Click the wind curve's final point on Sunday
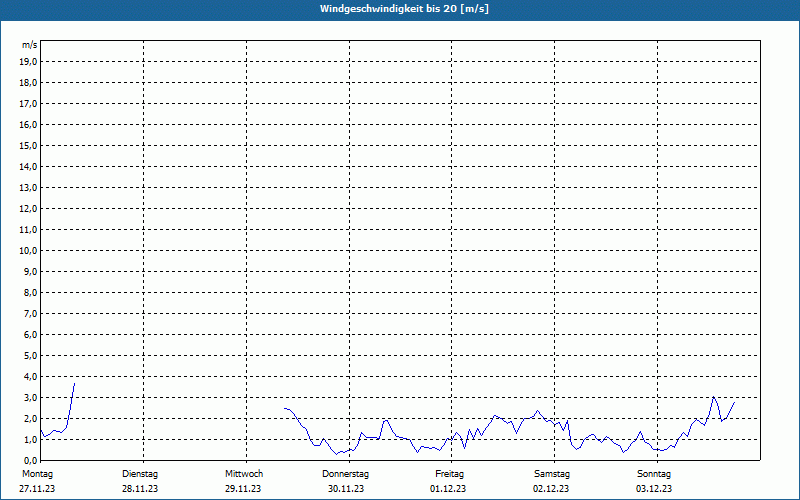 coord(735,402)
